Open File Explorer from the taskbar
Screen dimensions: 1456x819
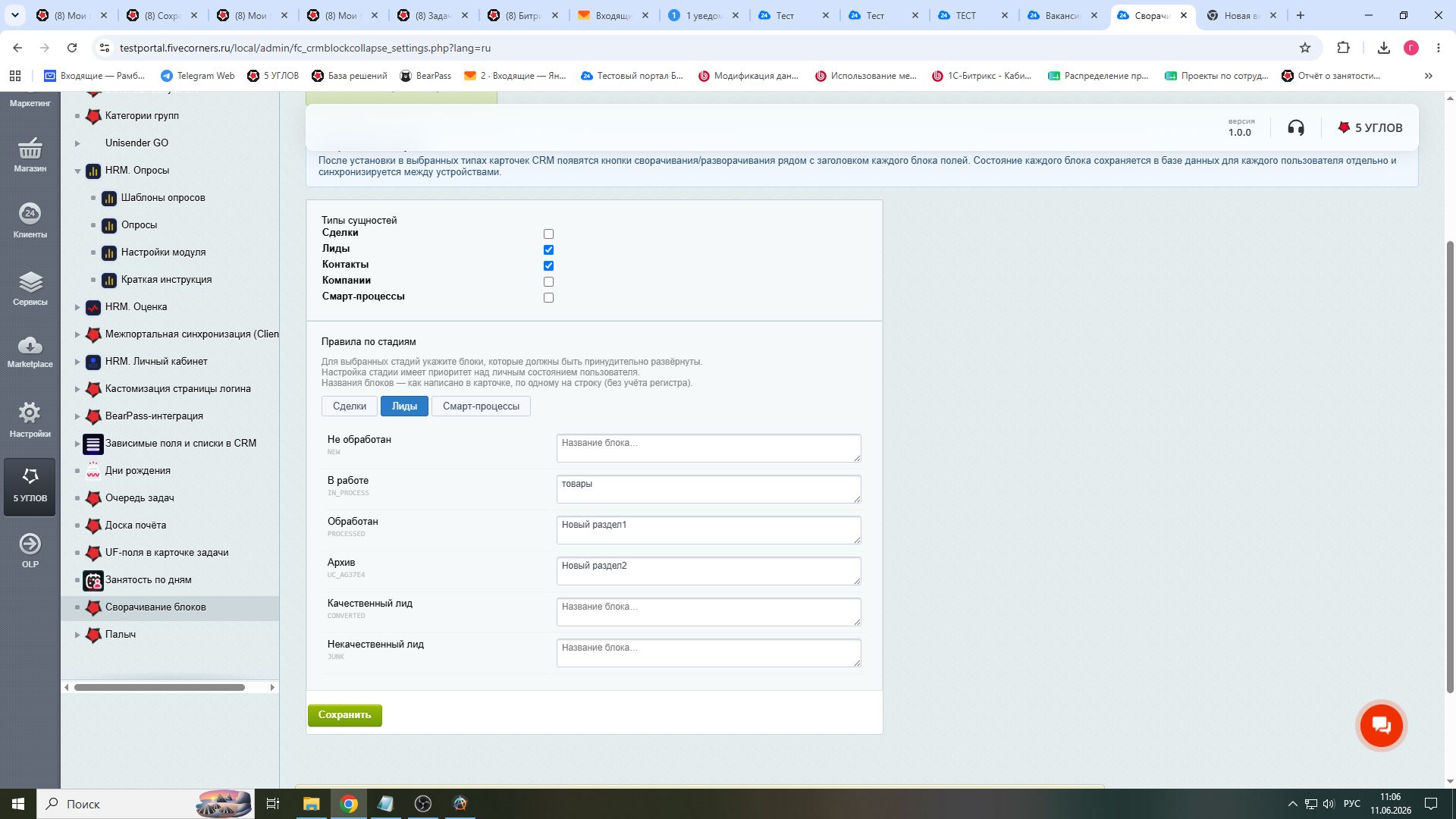311,804
